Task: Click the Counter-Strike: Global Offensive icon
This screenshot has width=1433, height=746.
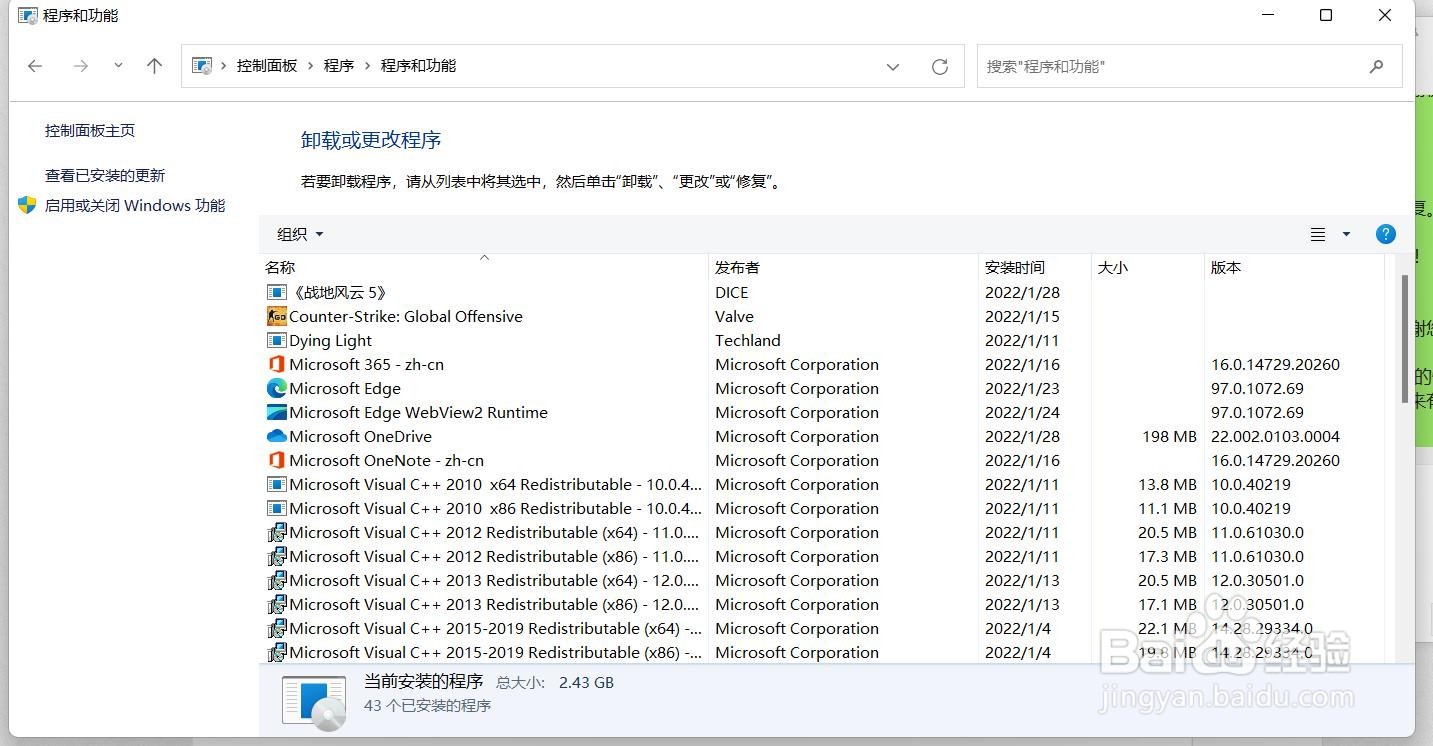Action: 277,317
